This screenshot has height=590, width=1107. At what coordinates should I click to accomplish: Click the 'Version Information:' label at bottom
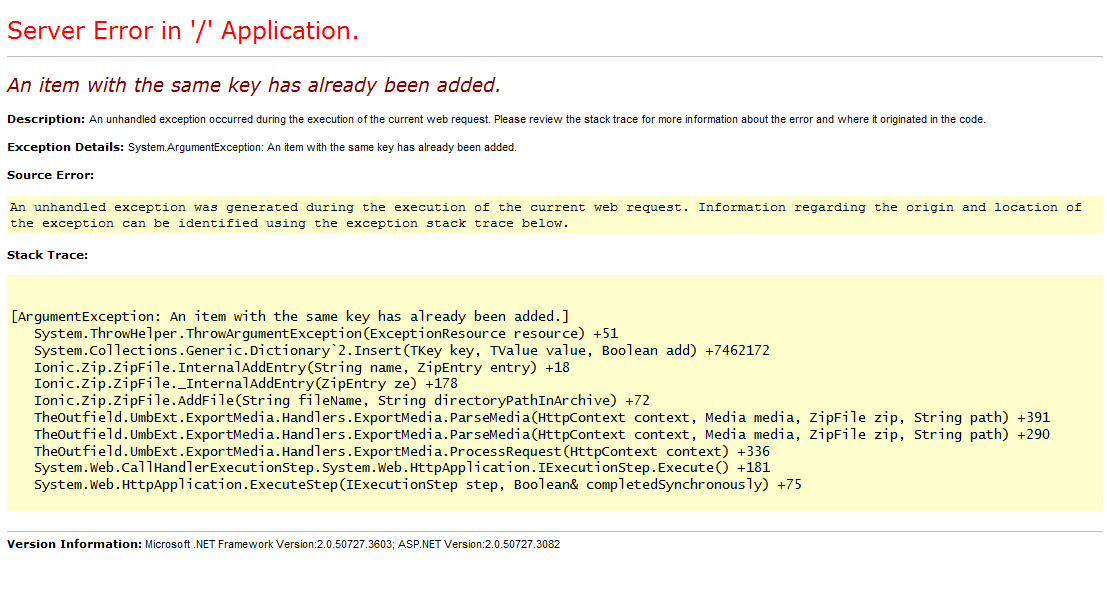point(74,544)
